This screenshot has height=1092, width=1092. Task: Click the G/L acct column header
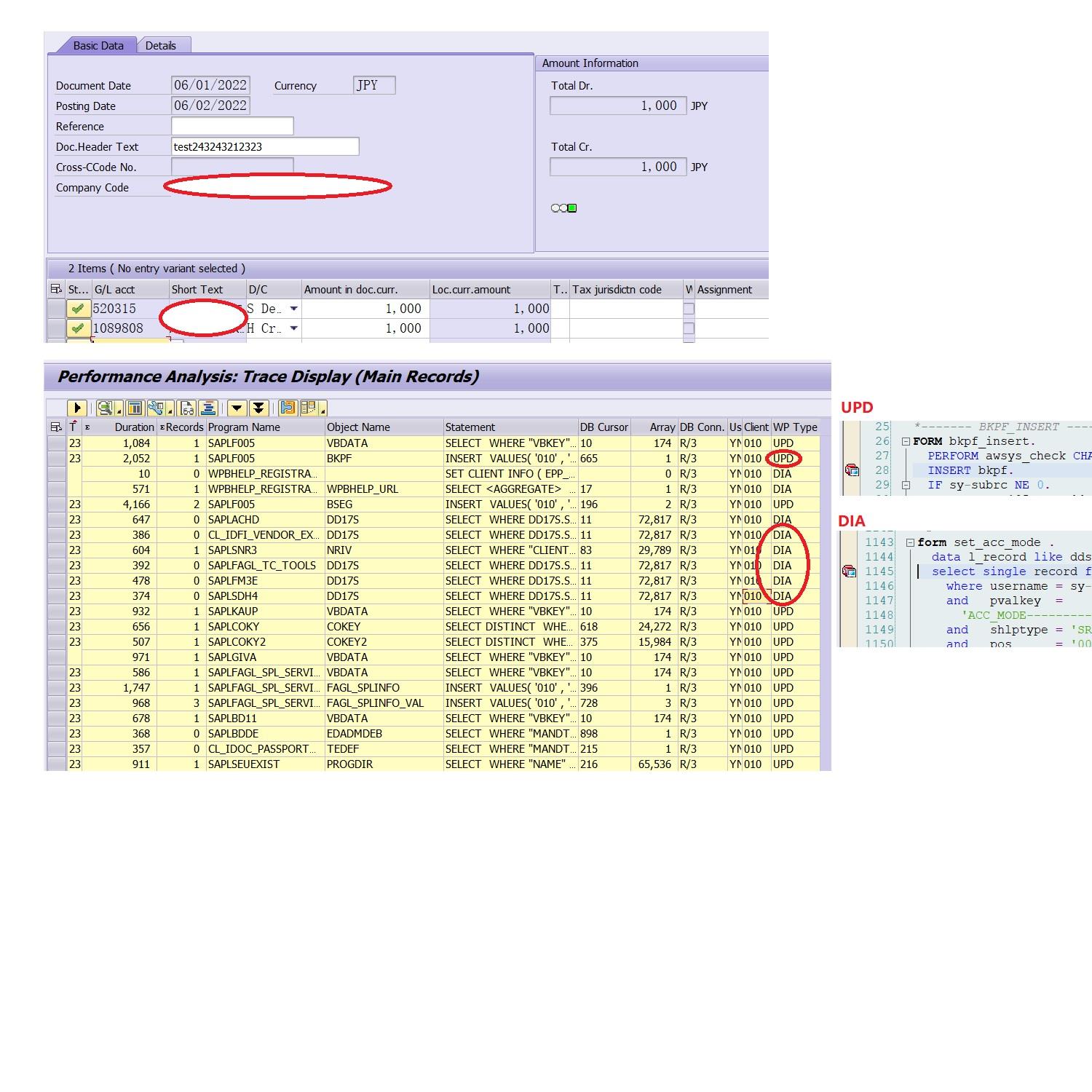coord(130,289)
